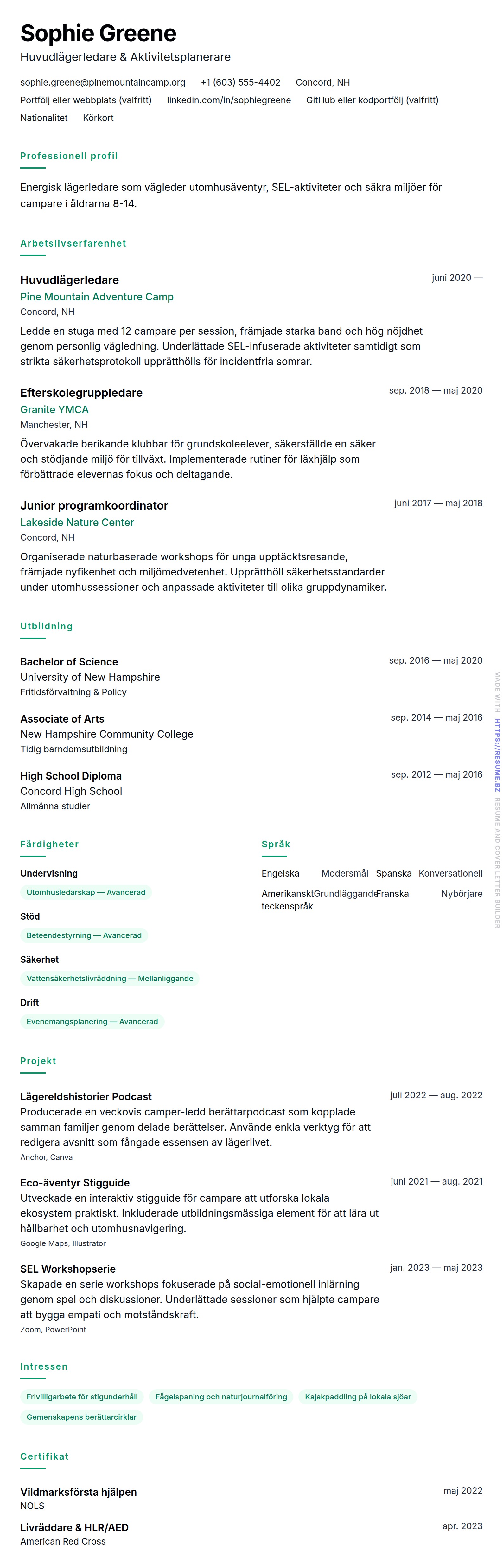Click the resume.bz watermark link
The width and height of the screenshot is (503, 1568).
497,755
